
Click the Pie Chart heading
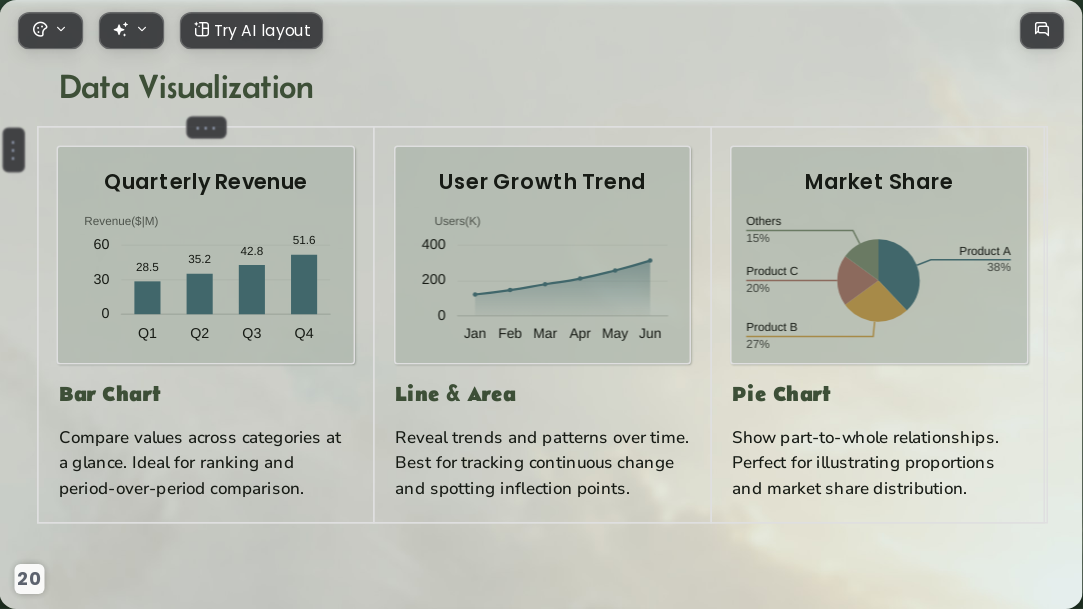coord(781,394)
